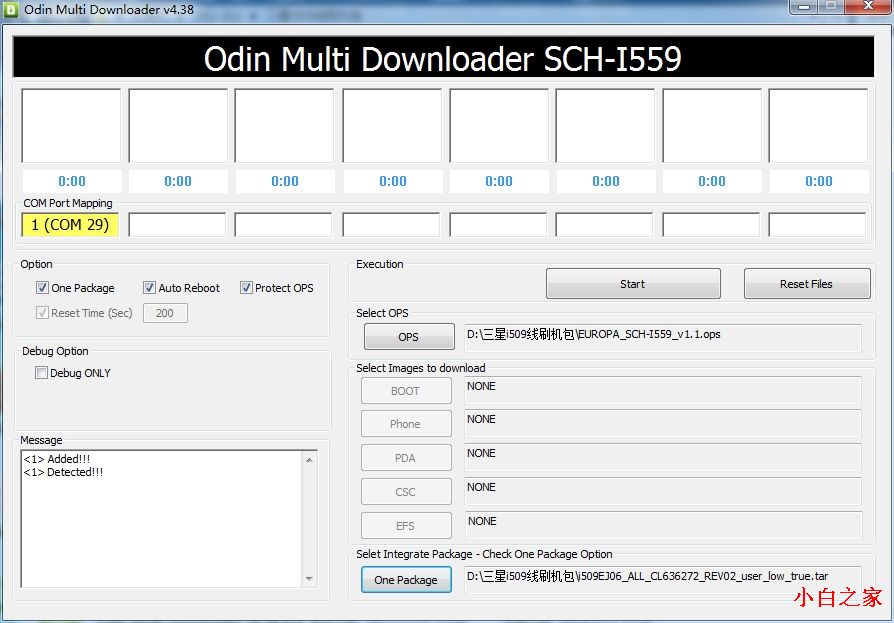Viewport: 894px width, 623px height.
Task: Click the NONE field next to BOOT
Action: [x=663, y=391]
